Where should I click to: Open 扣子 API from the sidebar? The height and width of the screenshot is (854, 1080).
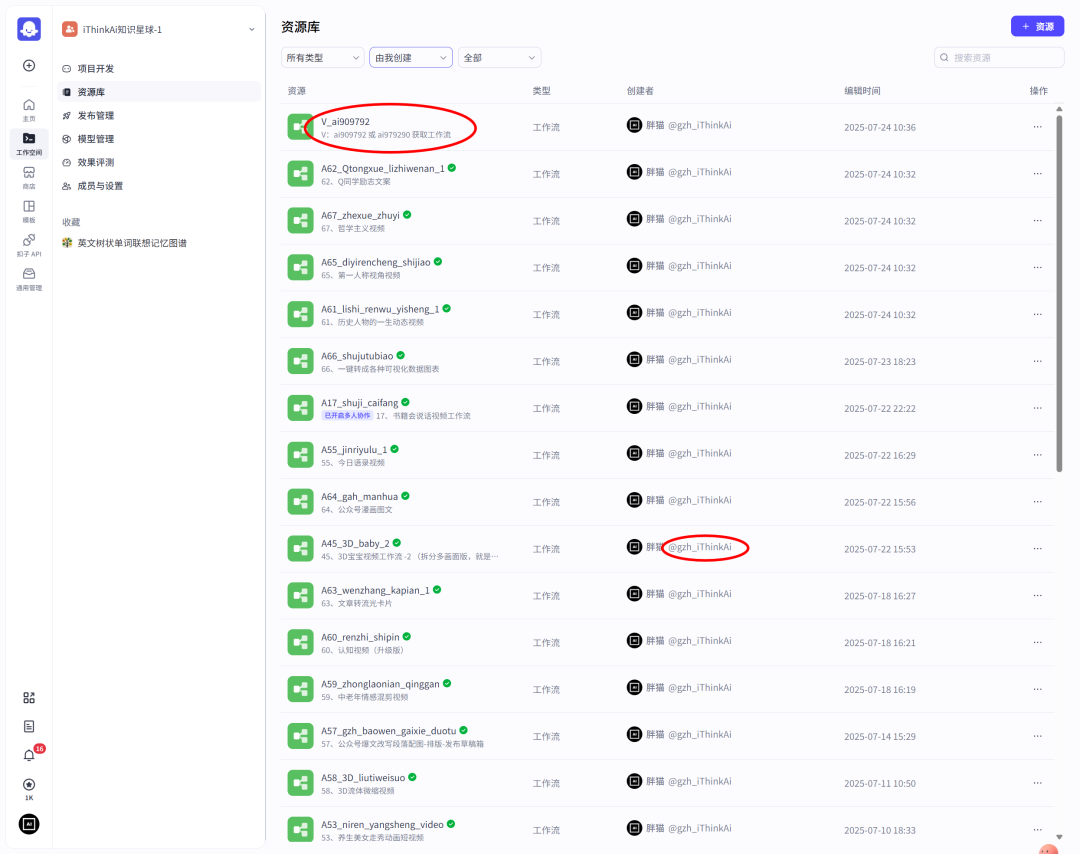(29, 244)
